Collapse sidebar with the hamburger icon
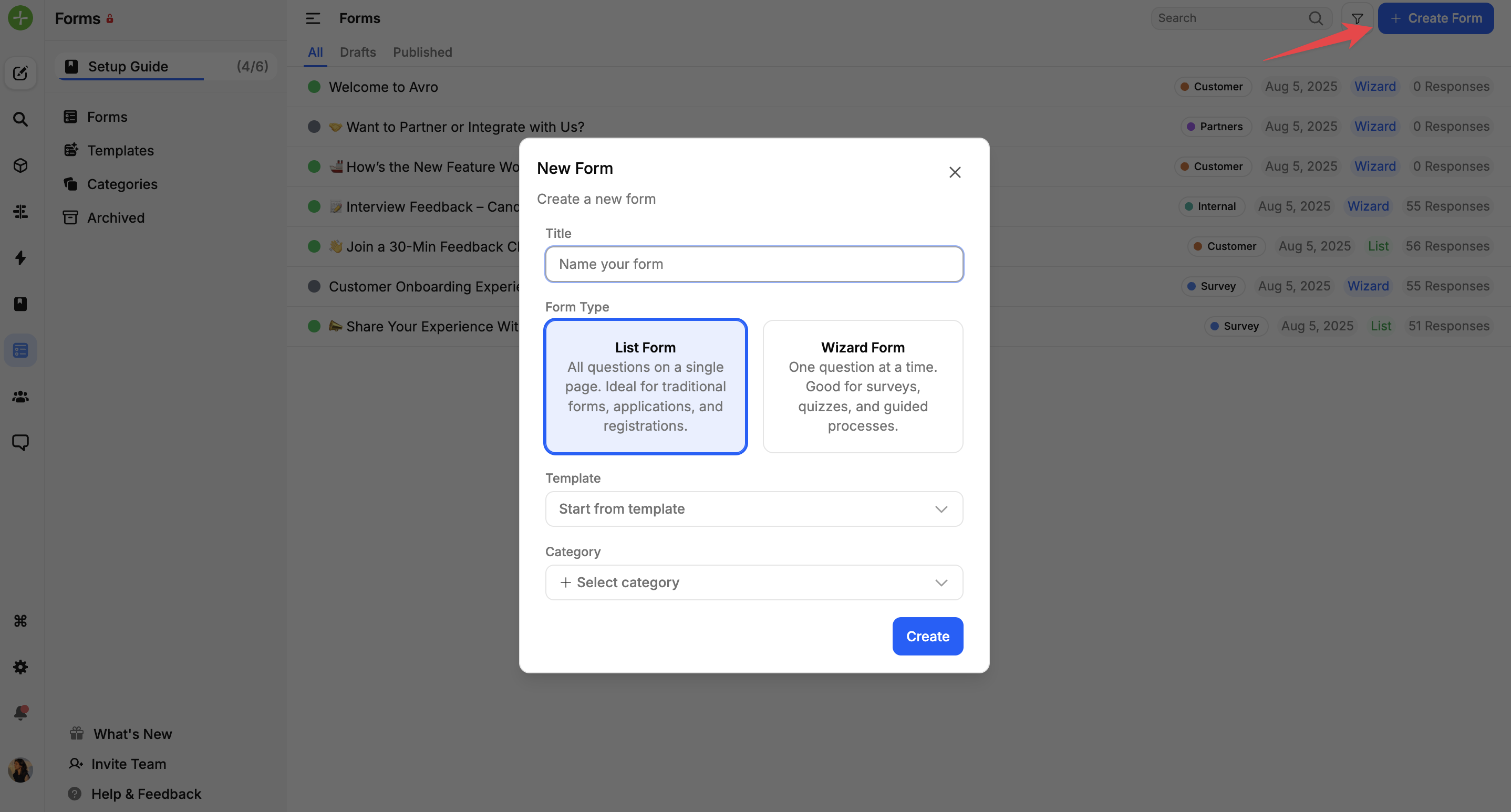The height and width of the screenshot is (812, 1511). [x=313, y=19]
